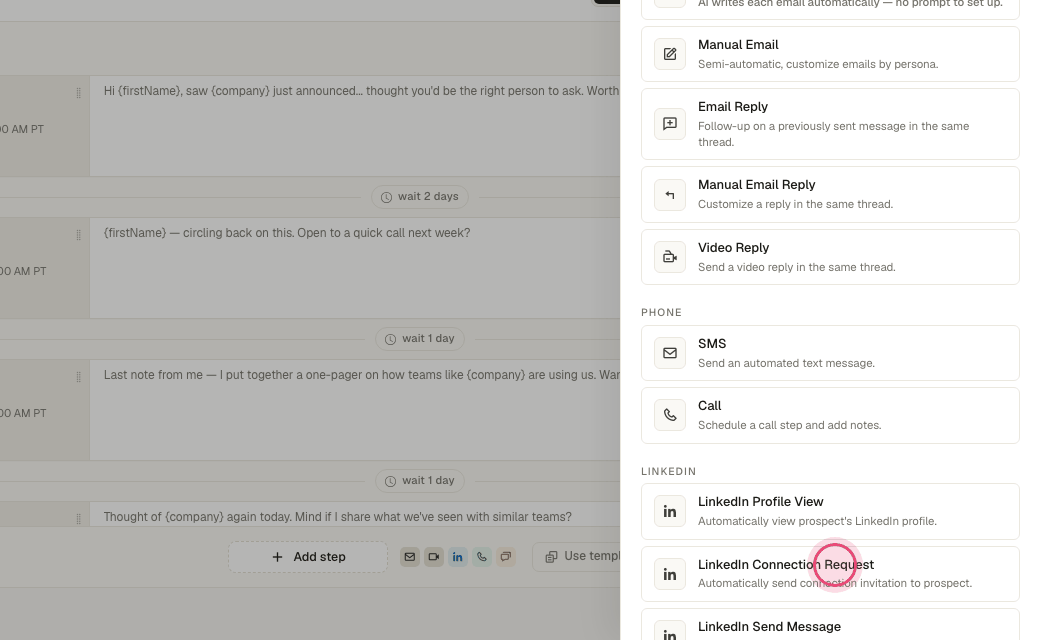Click the LinkedIn Send Message icon
Screen dimensions: 1040x640
[x=670, y=631]
